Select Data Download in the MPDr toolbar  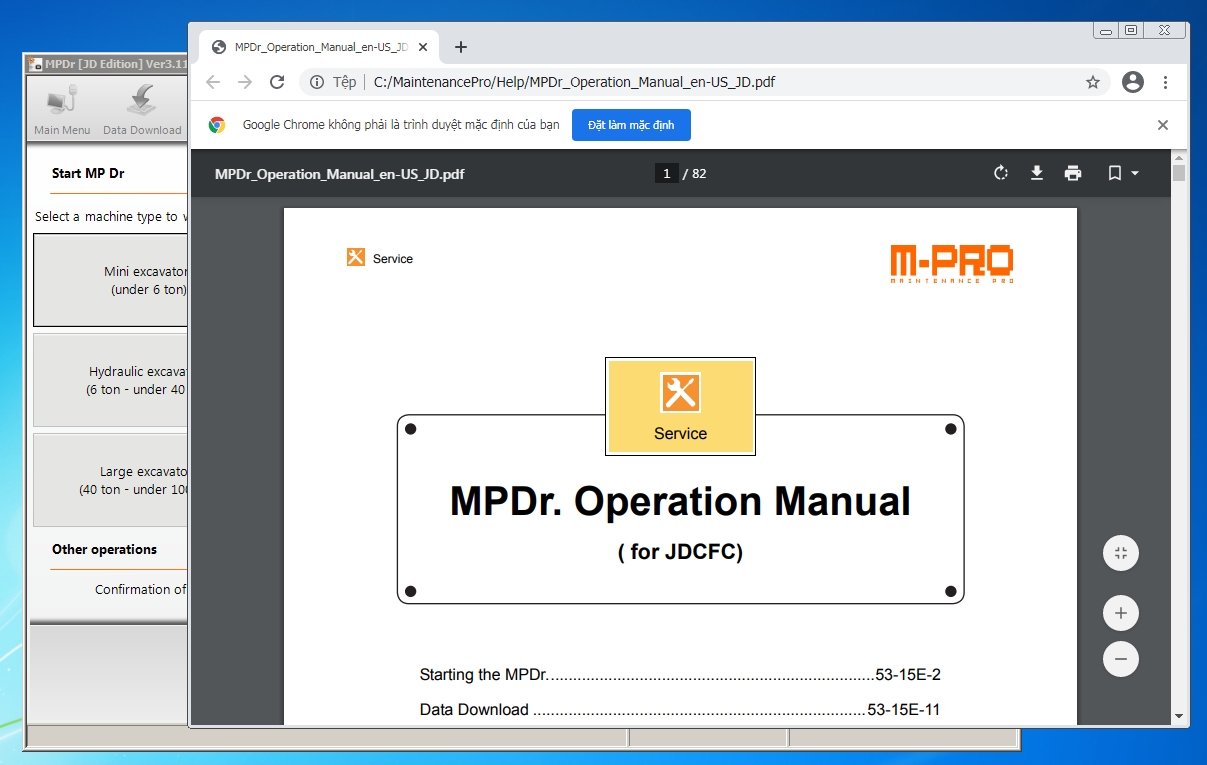[x=142, y=107]
